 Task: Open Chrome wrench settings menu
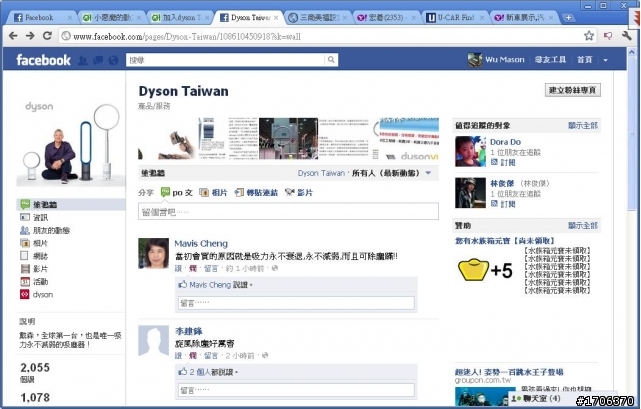(x=627, y=36)
